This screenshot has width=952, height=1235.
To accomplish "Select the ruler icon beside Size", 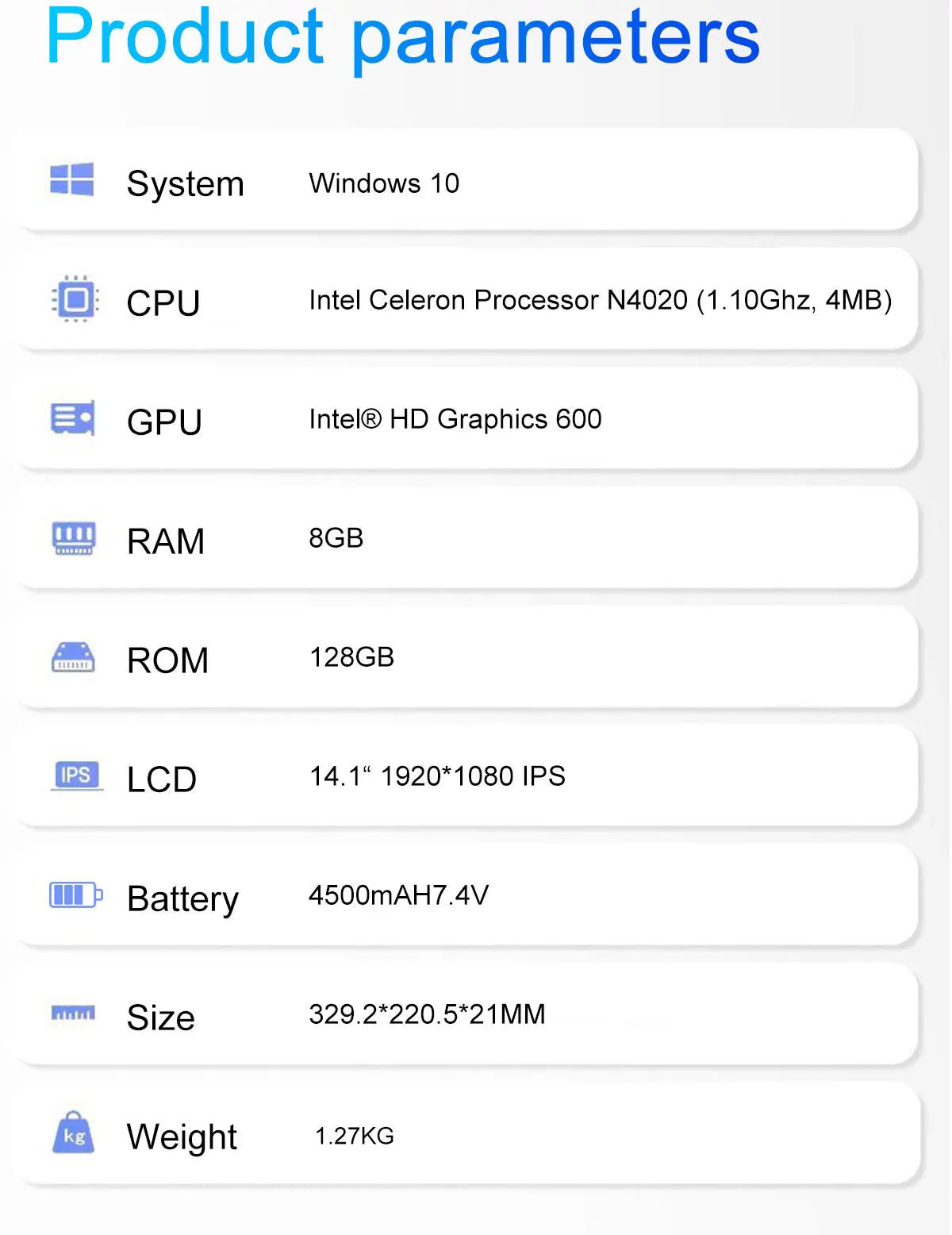I will click(72, 1014).
